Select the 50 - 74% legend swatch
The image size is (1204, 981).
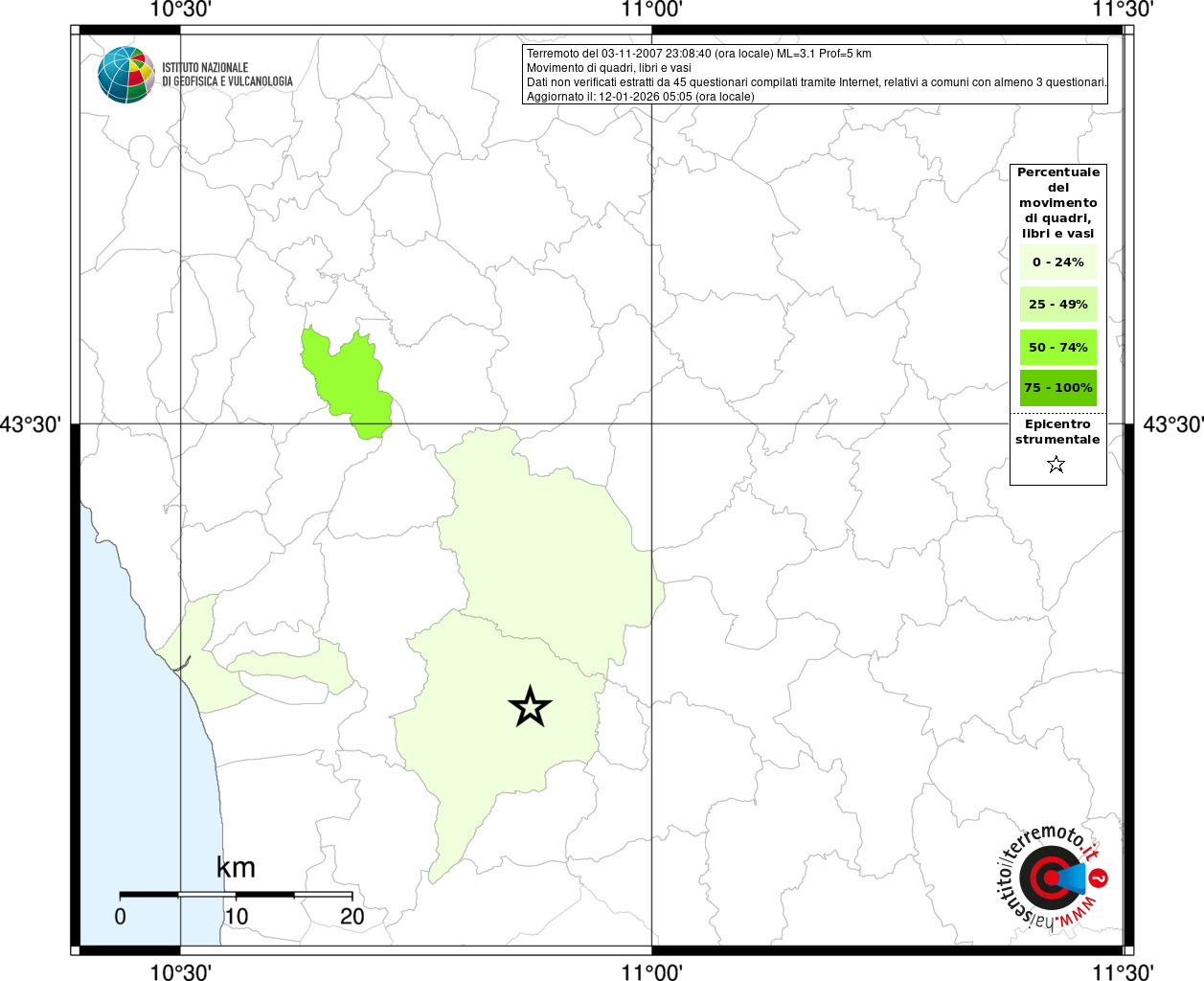(1057, 347)
